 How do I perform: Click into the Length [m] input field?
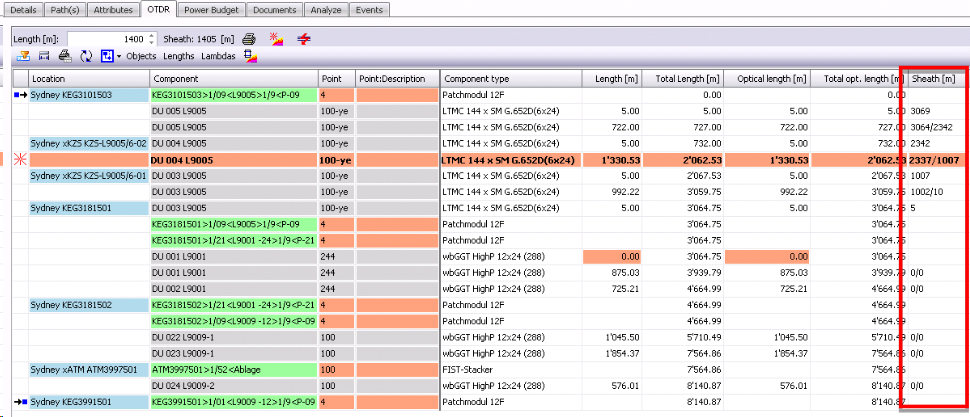108,39
